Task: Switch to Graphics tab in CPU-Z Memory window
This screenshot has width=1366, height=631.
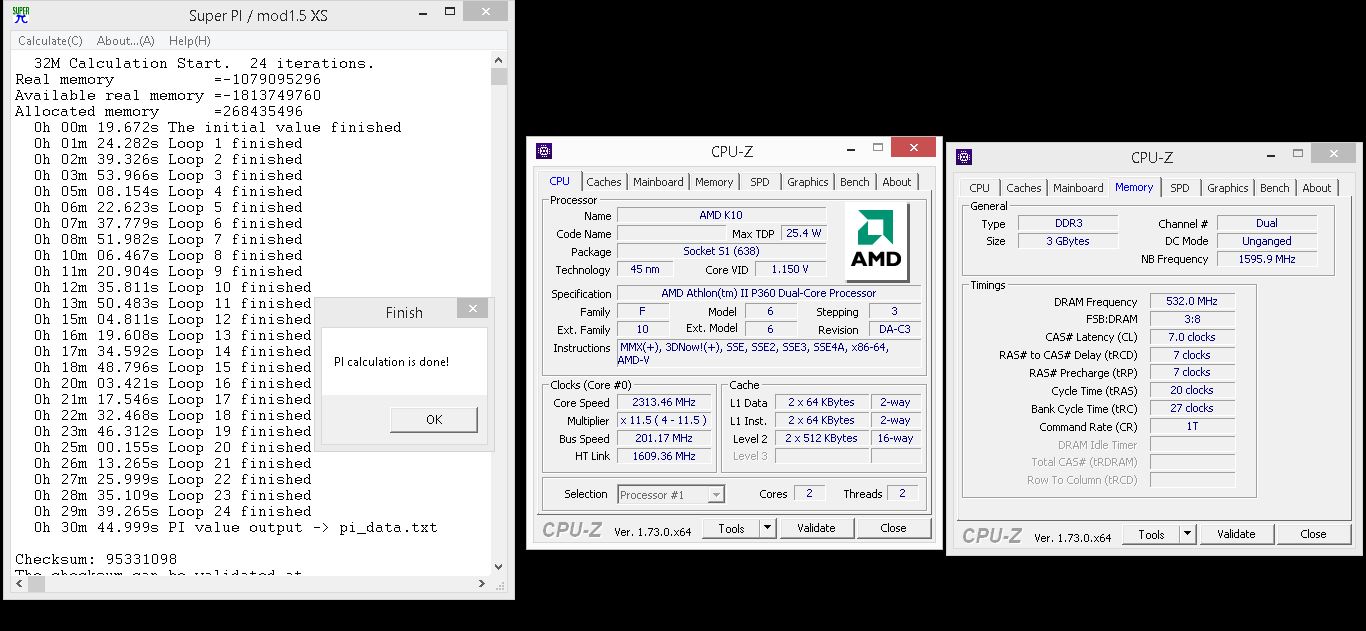Action: pyautogui.click(x=1227, y=188)
